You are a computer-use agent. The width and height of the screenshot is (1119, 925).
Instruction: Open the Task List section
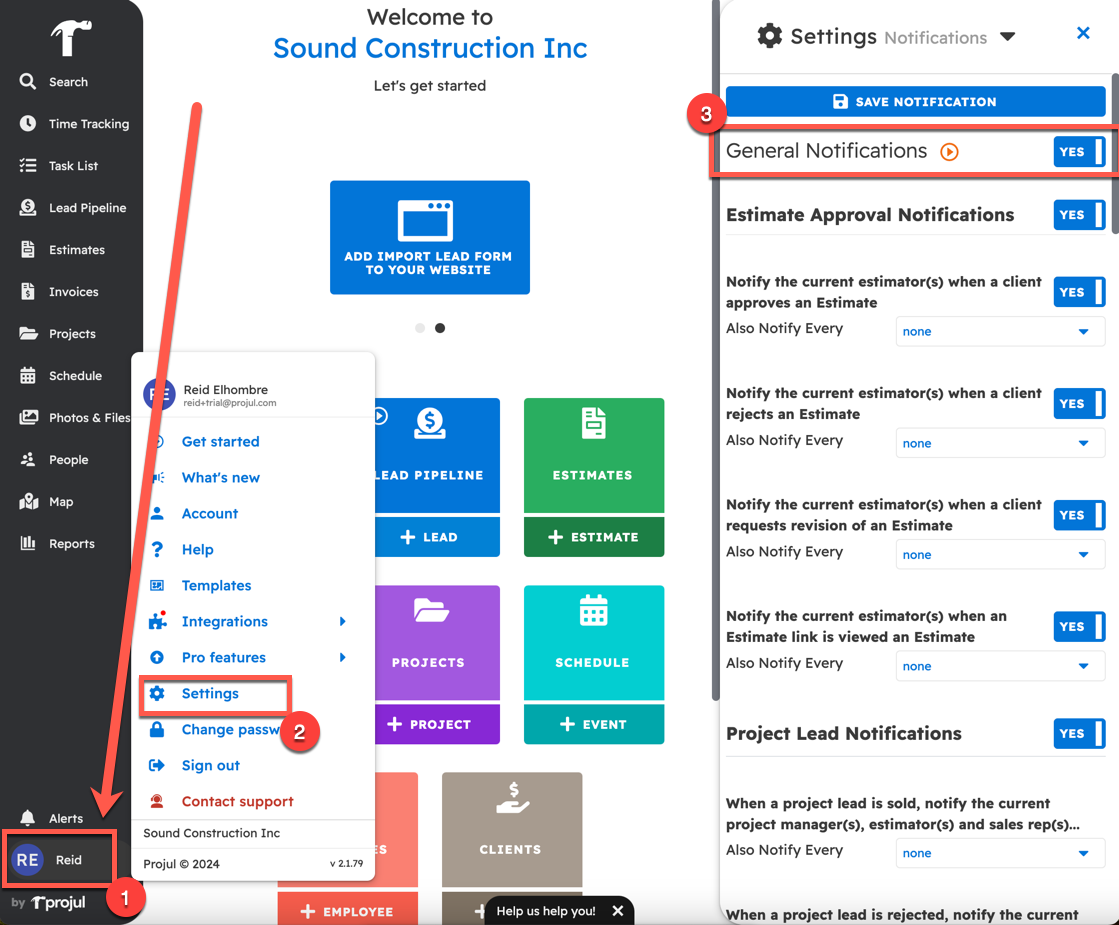[27, 165]
